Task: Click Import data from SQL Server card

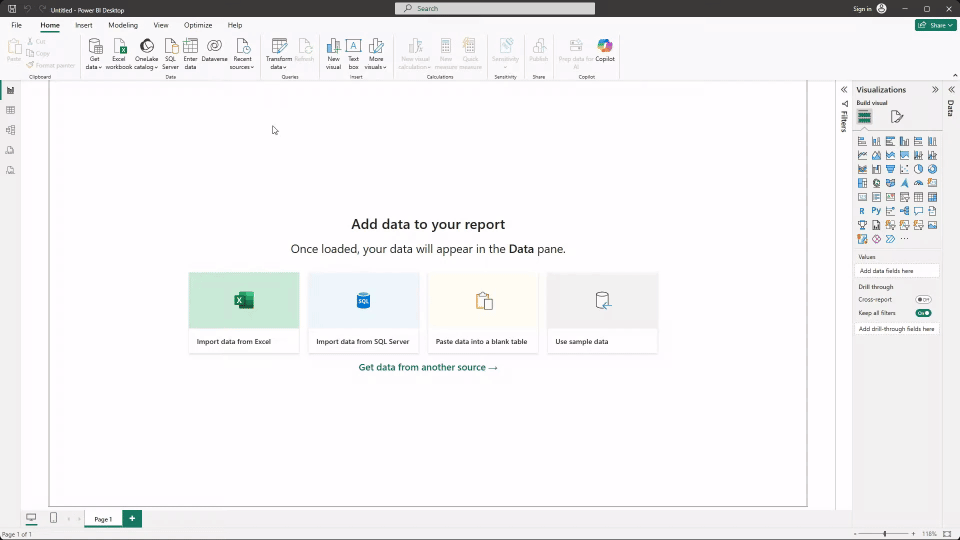Action: pyautogui.click(x=363, y=313)
